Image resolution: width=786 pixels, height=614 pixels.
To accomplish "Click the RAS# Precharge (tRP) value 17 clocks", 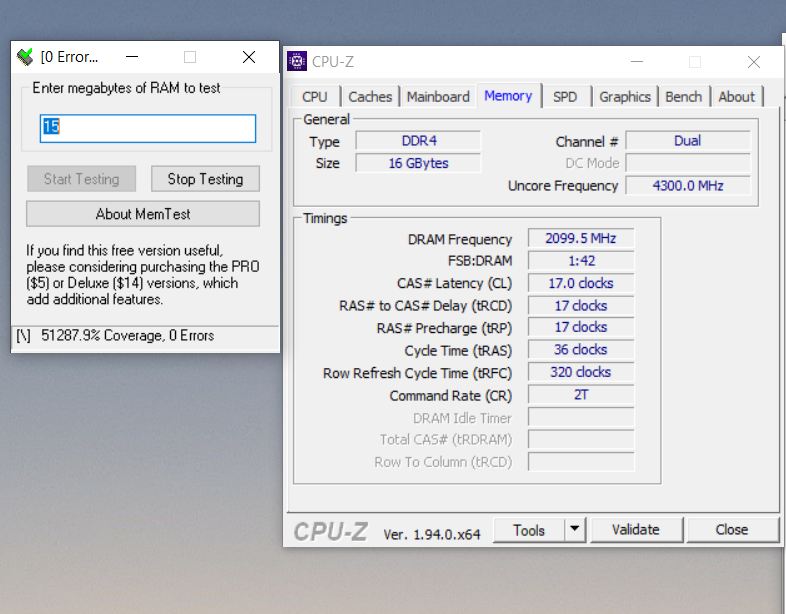I will pyautogui.click(x=581, y=327).
